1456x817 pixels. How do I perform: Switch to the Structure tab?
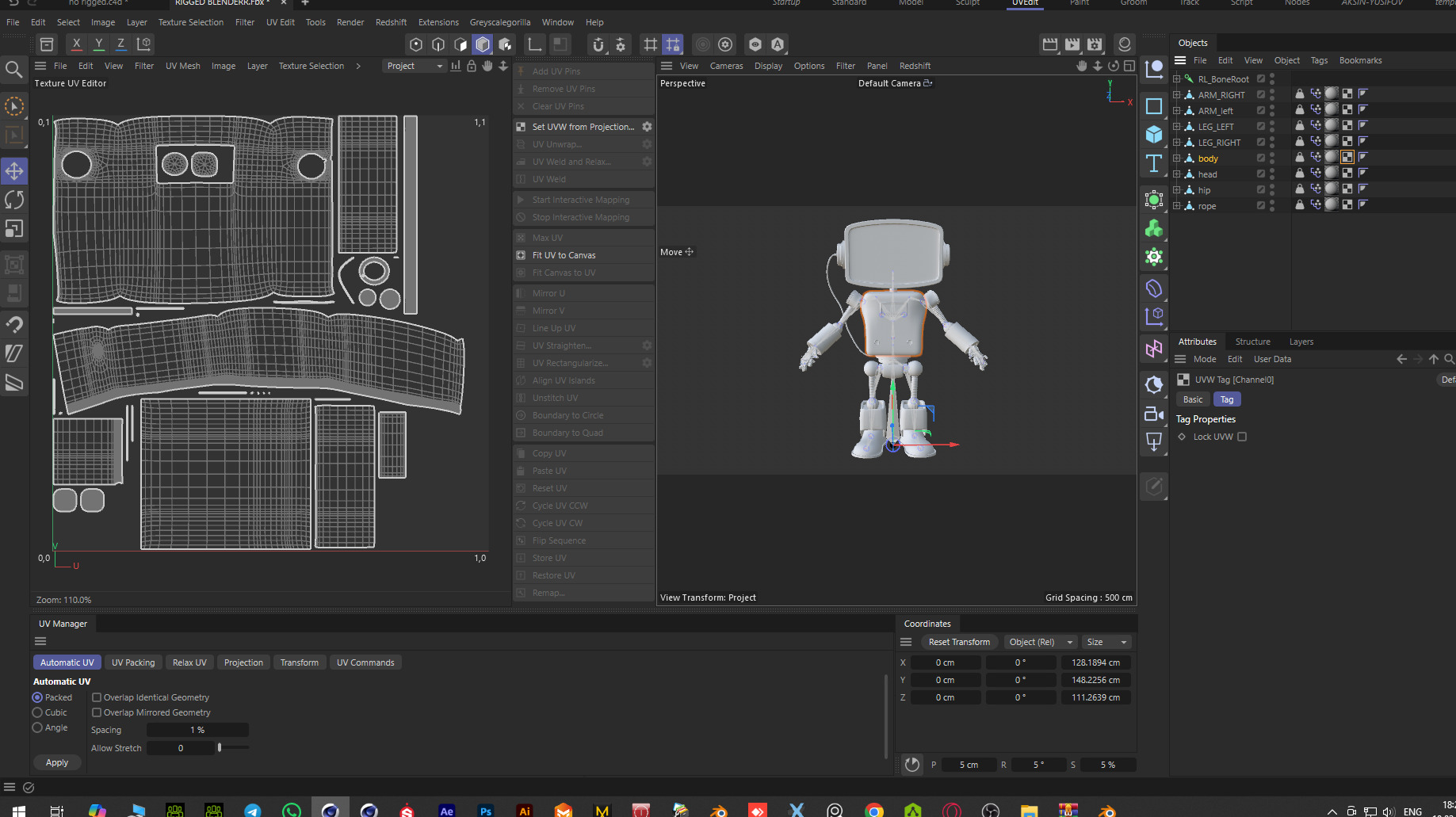(1252, 342)
